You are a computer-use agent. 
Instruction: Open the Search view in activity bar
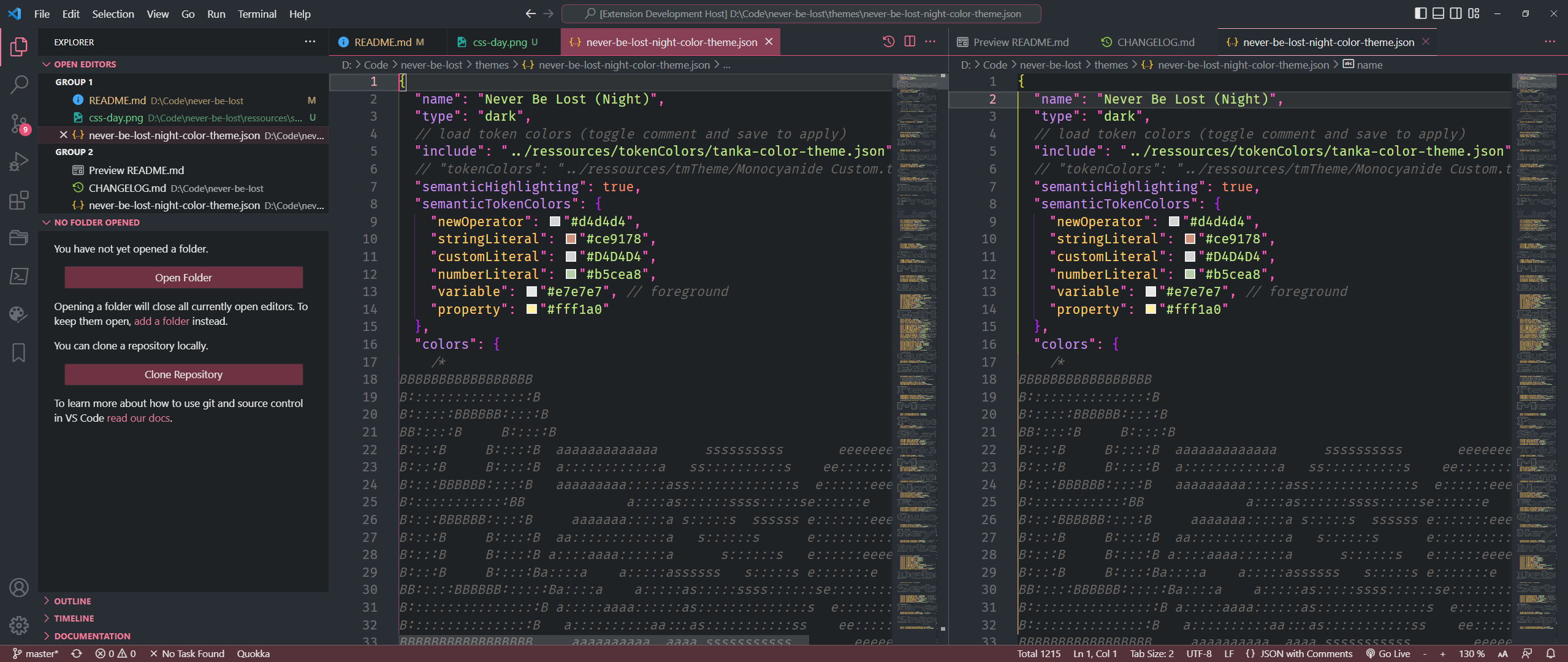pos(19,85)
